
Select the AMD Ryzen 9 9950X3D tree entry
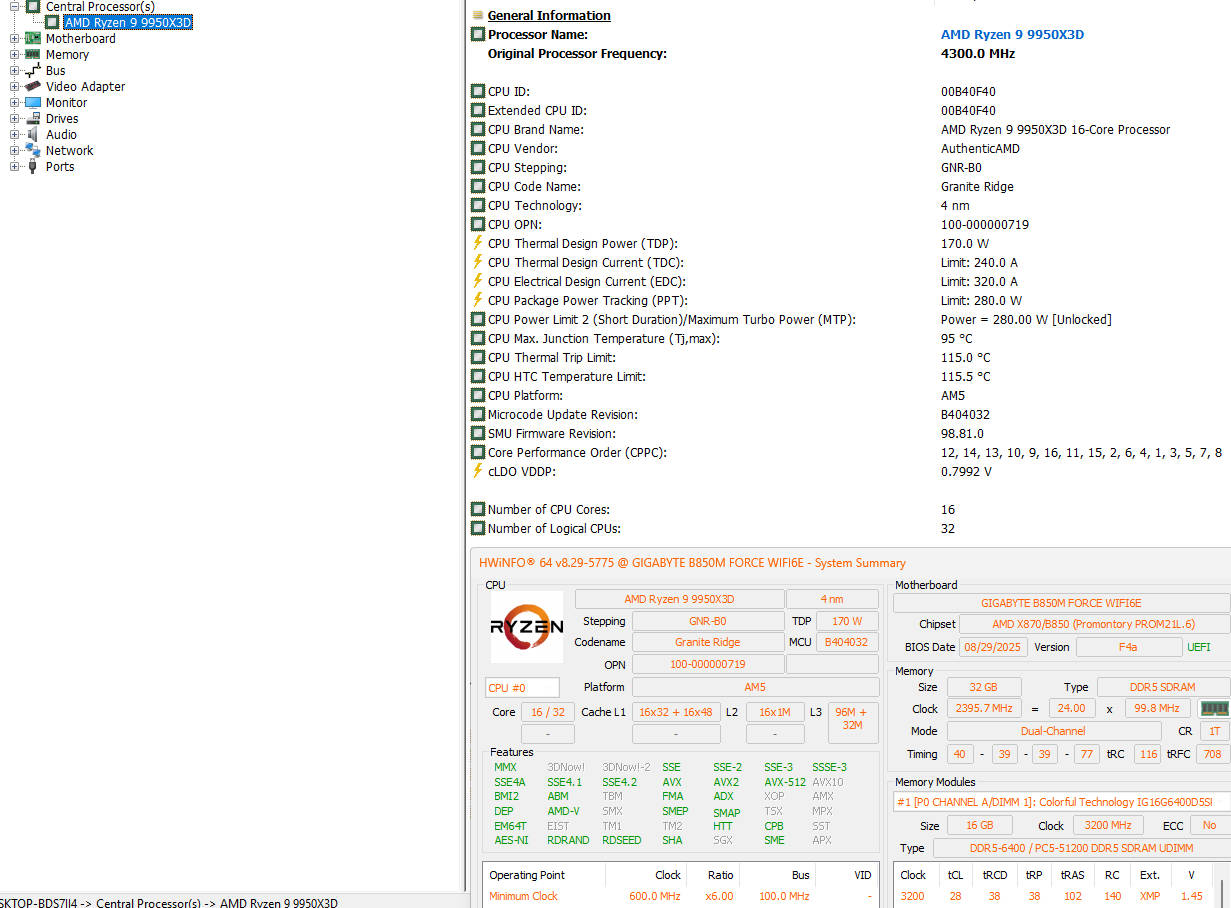click(x=128, y=22)
